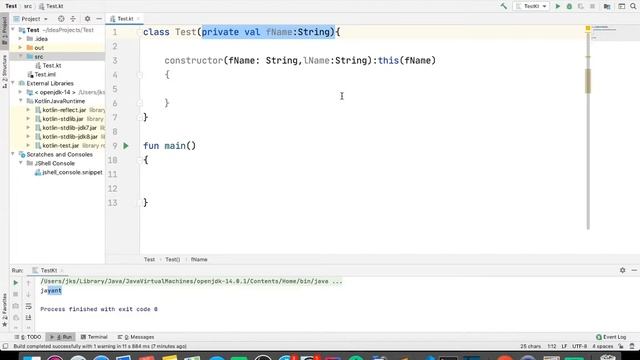This screenshot has width=640, height=360.
Task: Click the 4 spaces indent setting
Action: pos(603,346)
